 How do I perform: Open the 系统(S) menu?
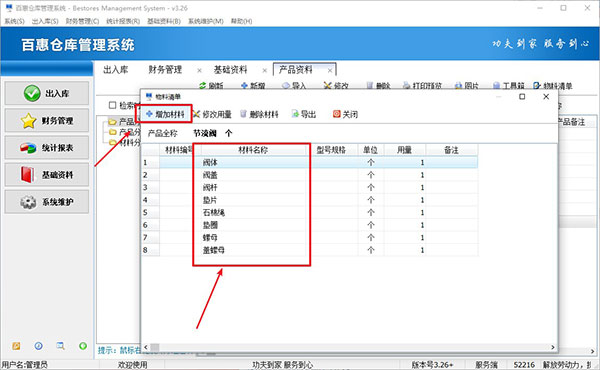click(x=15, y=21)
